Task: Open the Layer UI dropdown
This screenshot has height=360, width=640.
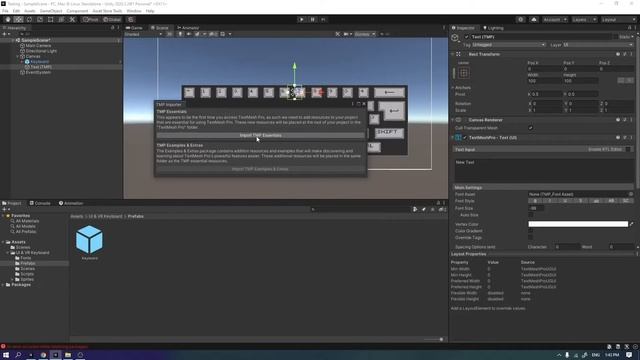Action: tap(598, 44)
